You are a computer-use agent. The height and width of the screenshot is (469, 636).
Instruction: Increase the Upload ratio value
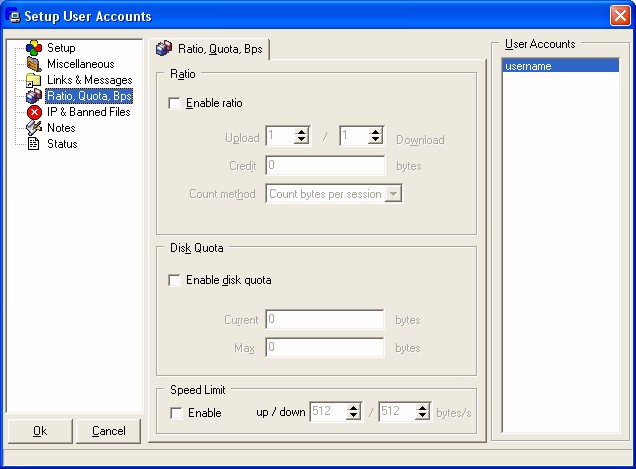point(301,132)
